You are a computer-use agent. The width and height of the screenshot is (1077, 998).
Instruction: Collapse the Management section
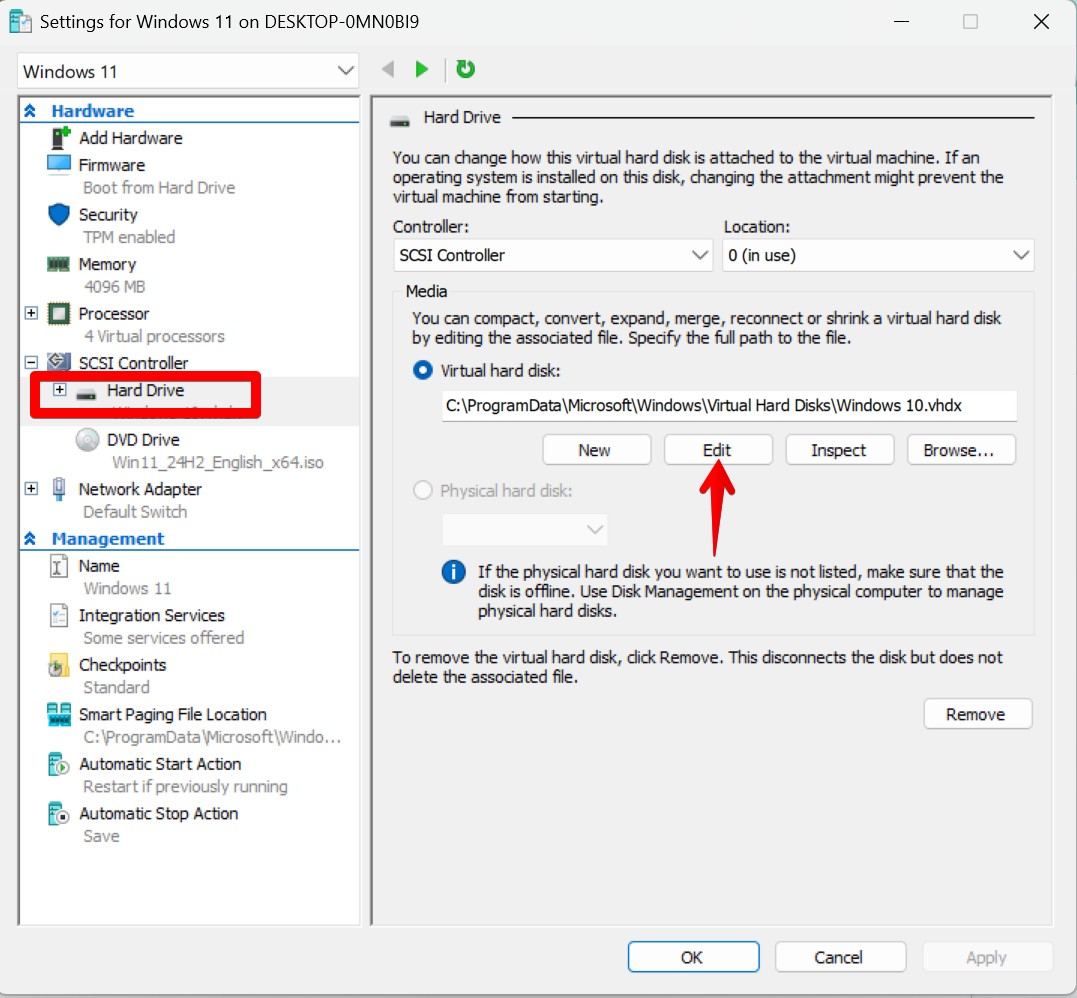pyautogui.click(x=30, y=538)
